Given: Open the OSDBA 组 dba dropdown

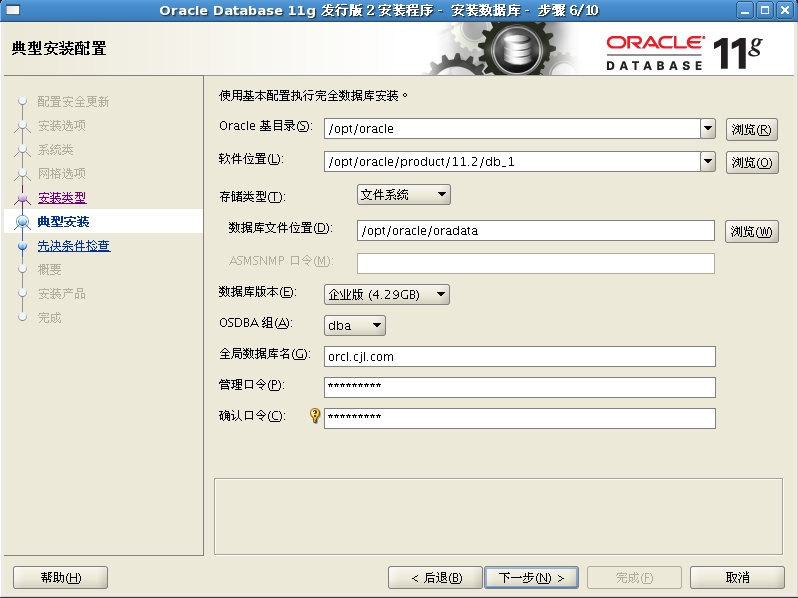Looking at the screenshot, I should point(355,325).
